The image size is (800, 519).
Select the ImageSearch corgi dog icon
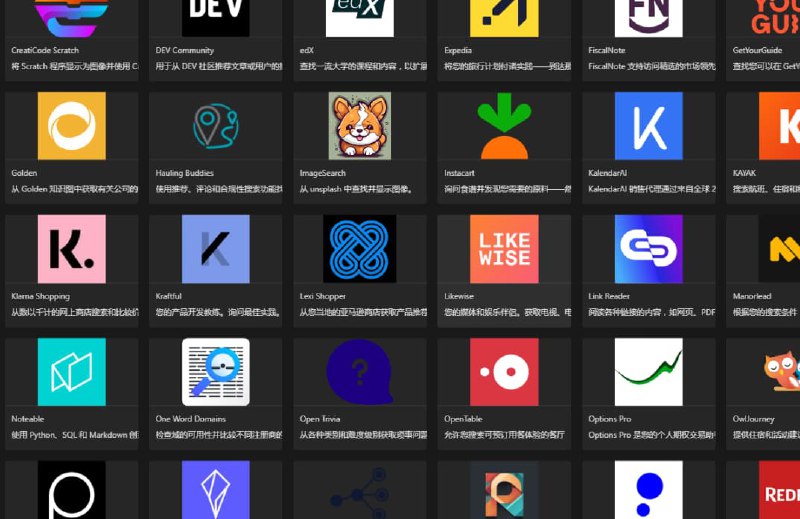359,126
